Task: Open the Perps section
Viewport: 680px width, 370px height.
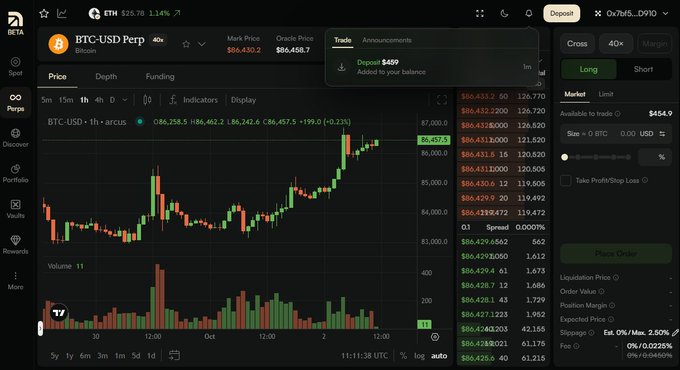Action: [x=15, y=103]
